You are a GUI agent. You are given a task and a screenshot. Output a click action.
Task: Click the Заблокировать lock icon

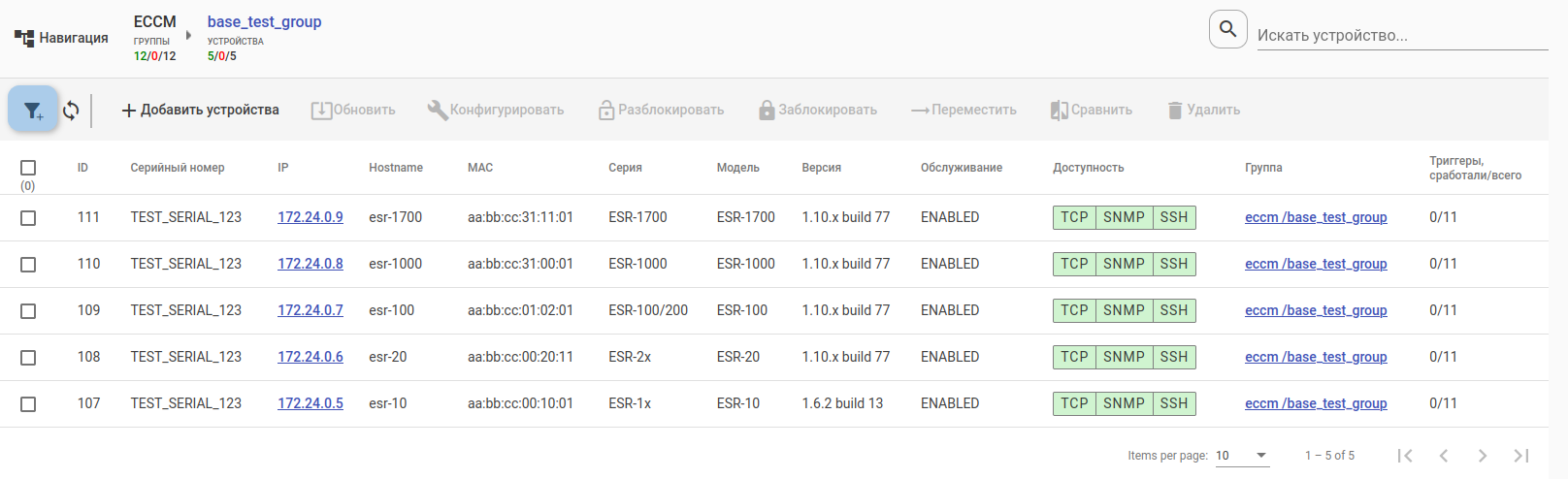[767, 110]
